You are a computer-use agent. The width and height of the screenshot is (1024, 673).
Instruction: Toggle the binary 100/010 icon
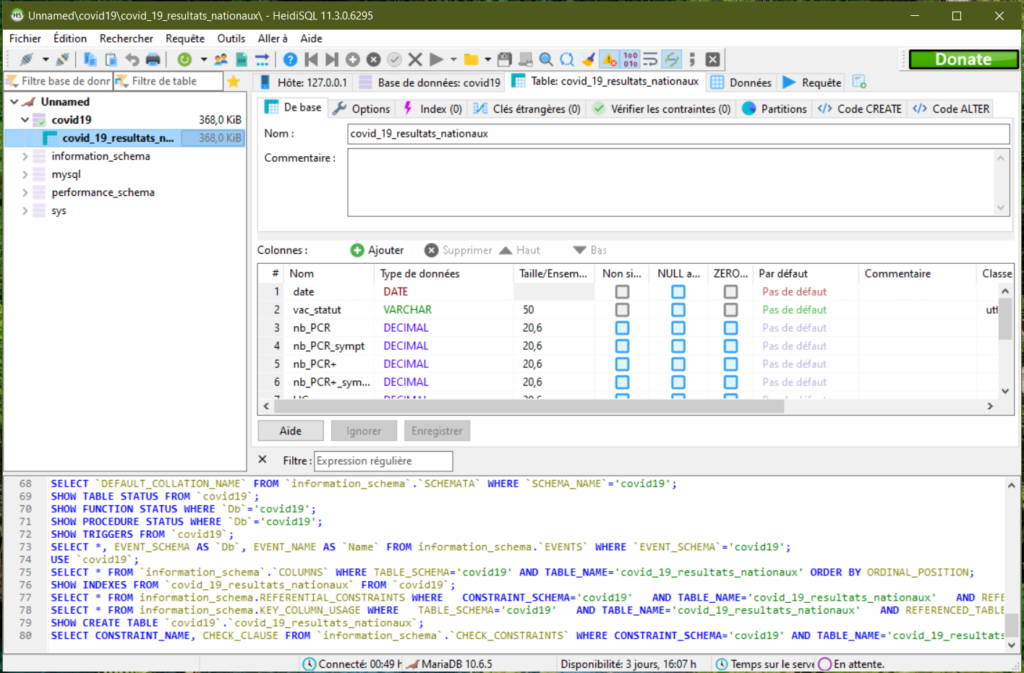coord(630,60)
